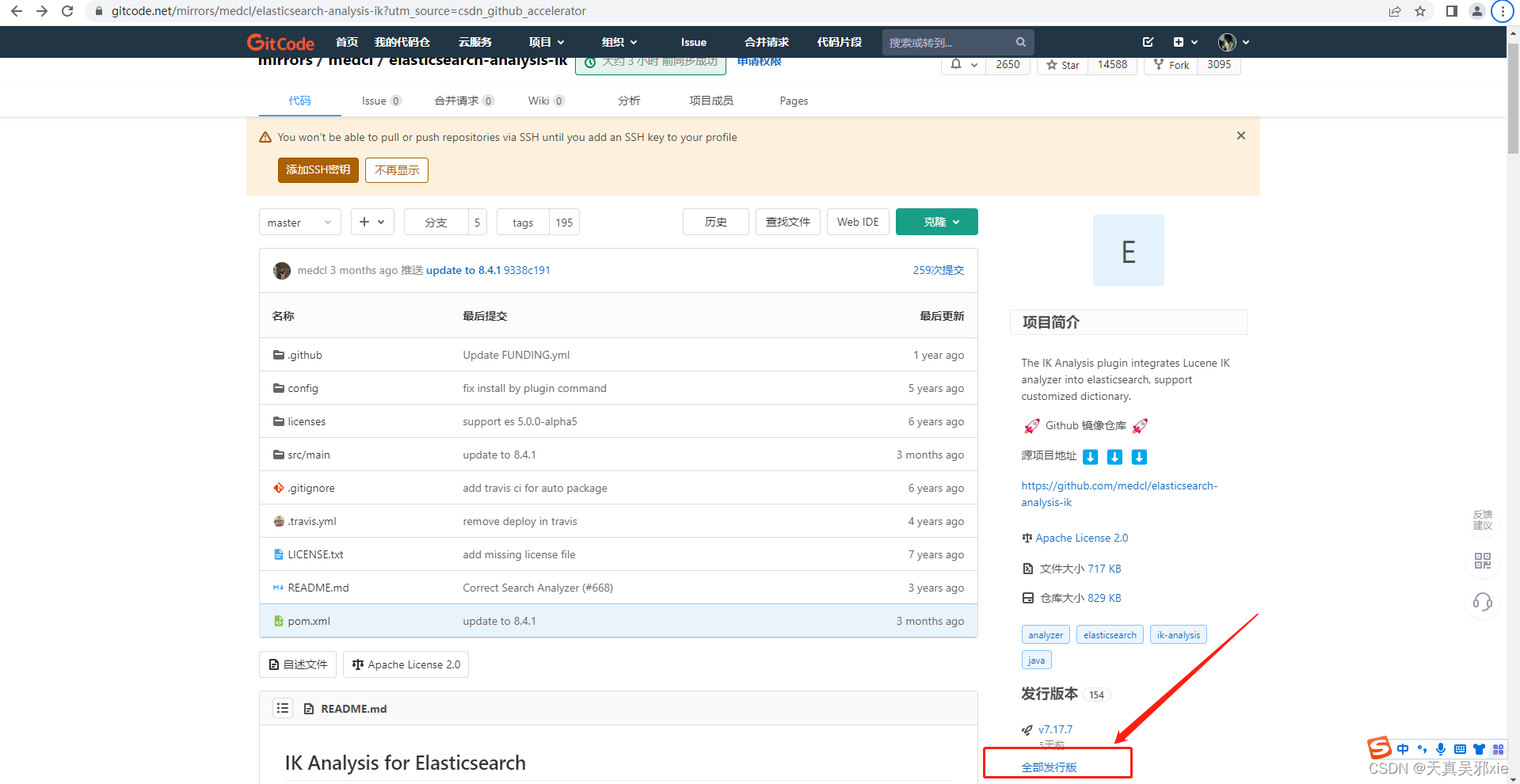This screenshot has height=784, width=1520.
Task: Fork the repository
Action: point(1171,65)
